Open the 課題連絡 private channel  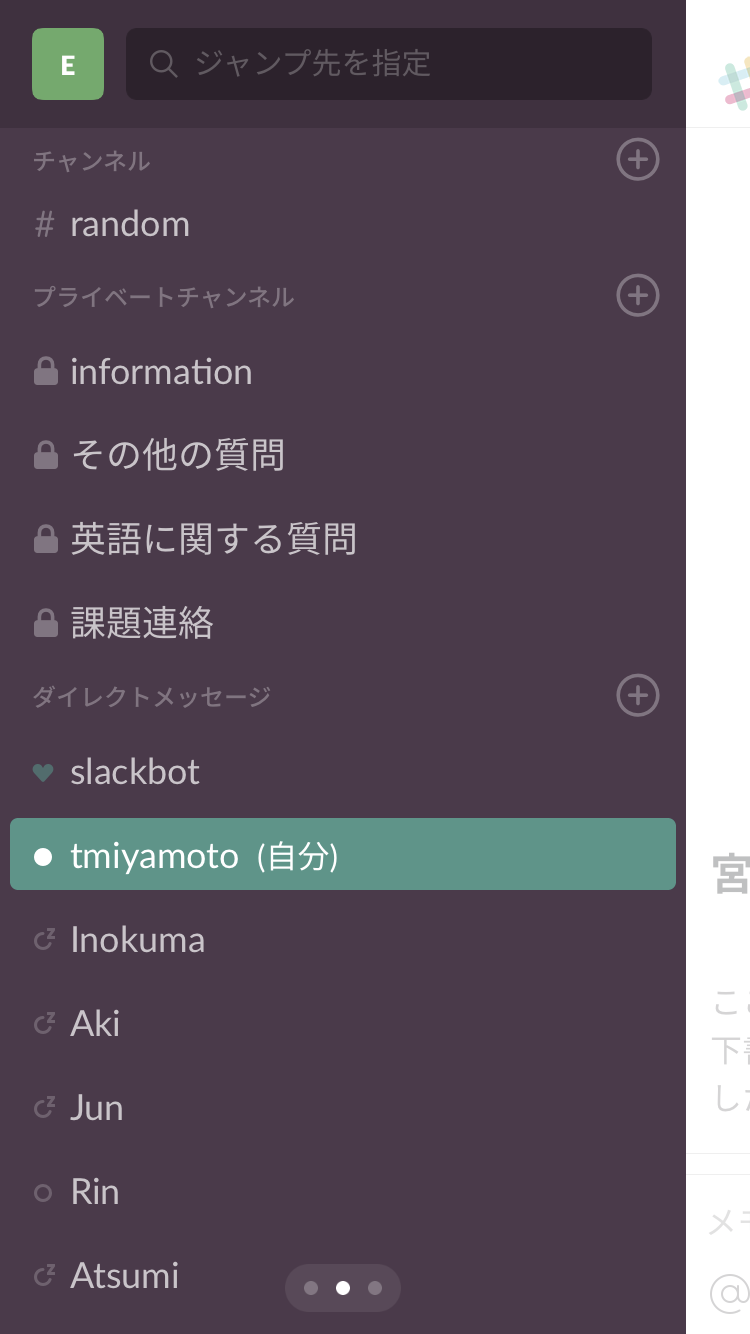tap(343, 623)
